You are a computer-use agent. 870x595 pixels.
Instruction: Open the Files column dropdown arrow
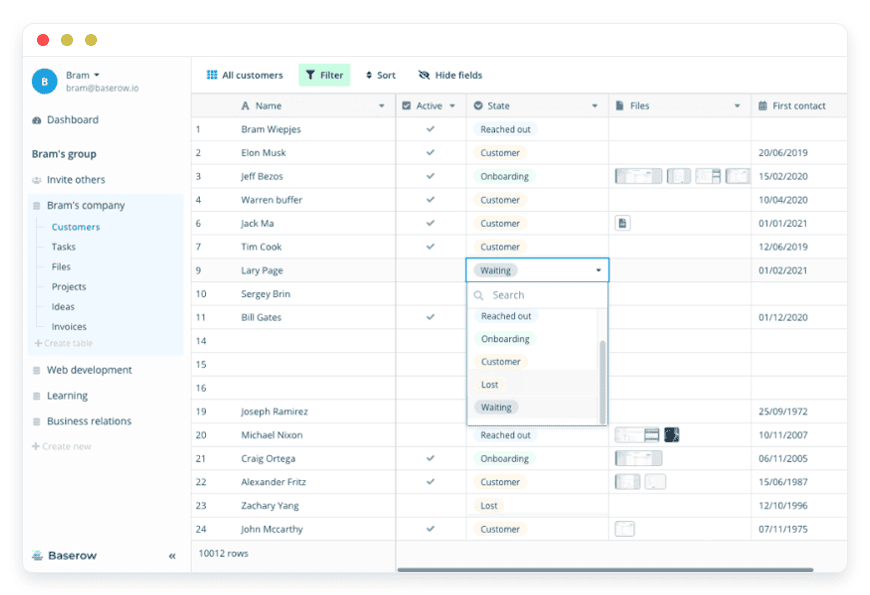click(737, 105)
